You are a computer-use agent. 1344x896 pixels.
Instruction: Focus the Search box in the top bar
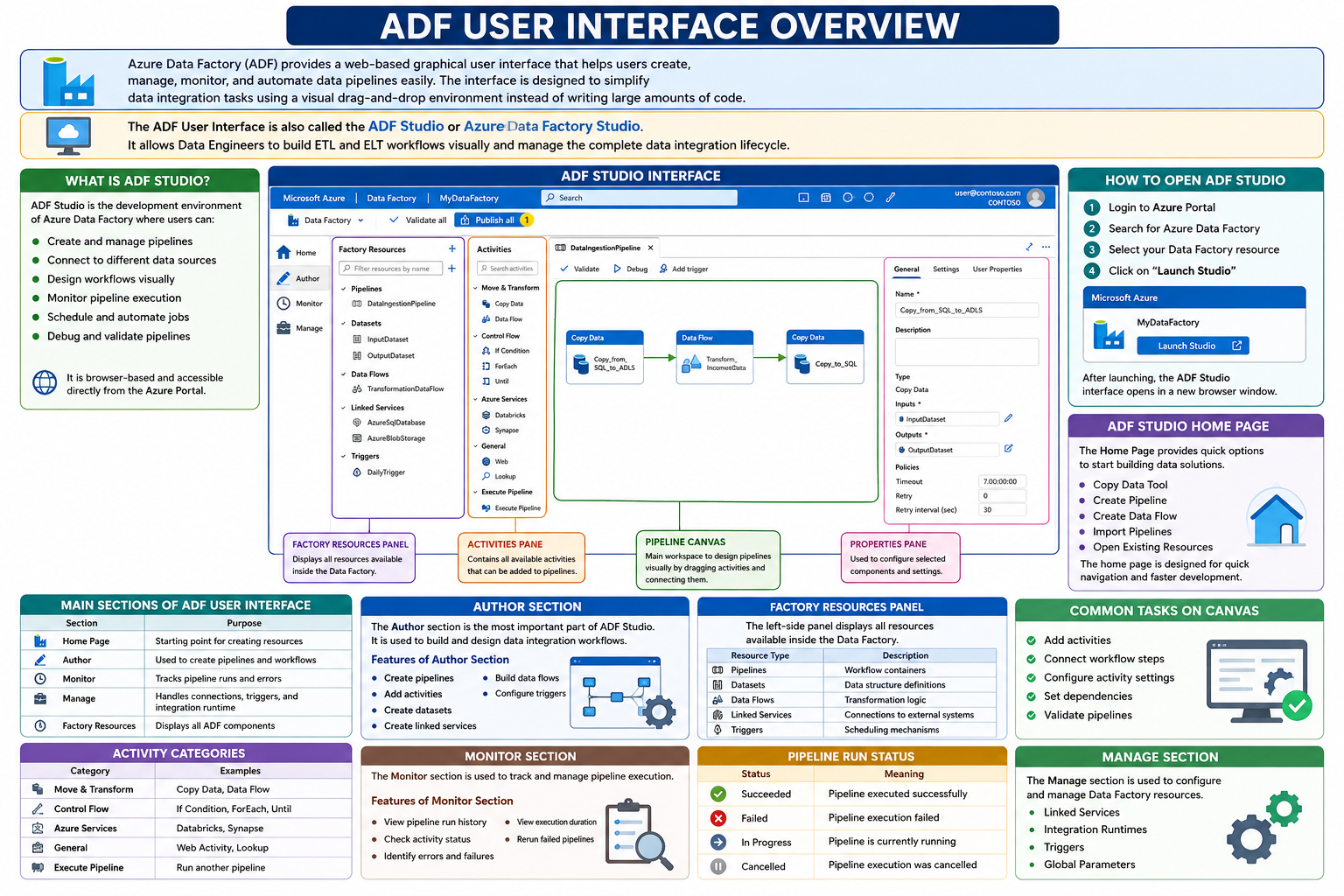coord(639,198)
